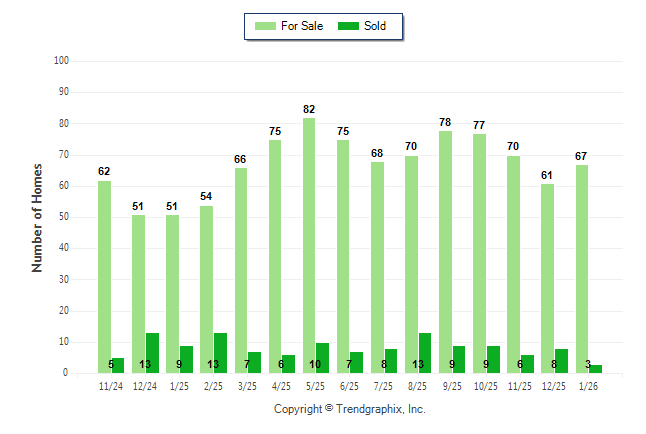Click the For Sale legend color swatch
Screen dimensions: 646x434
pos(266,26)
